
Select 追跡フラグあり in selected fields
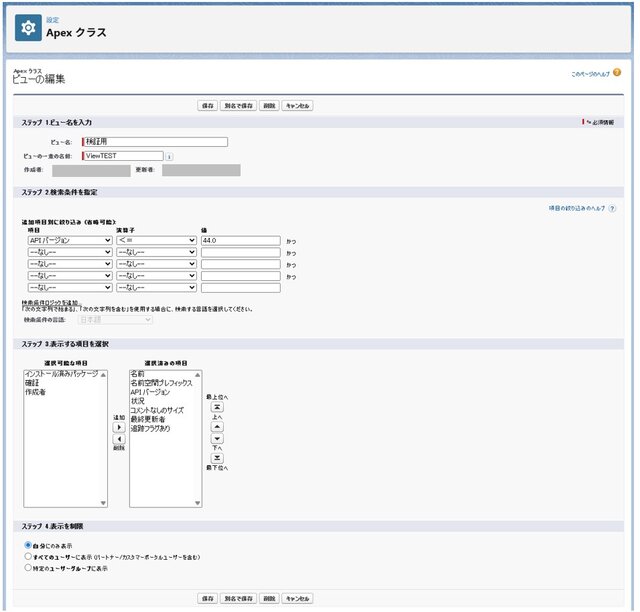(x=150, y=428)
